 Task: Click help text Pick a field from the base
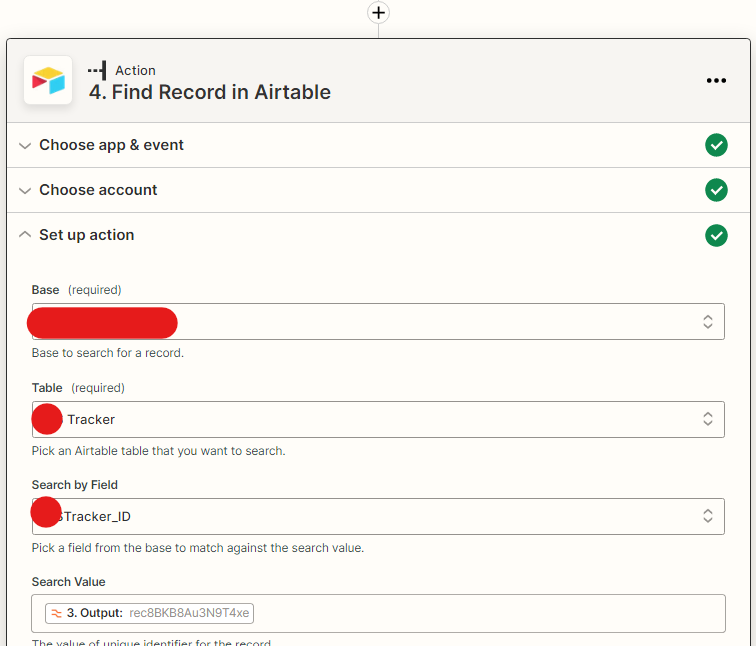pyautogui.click(x=198, y=548)
